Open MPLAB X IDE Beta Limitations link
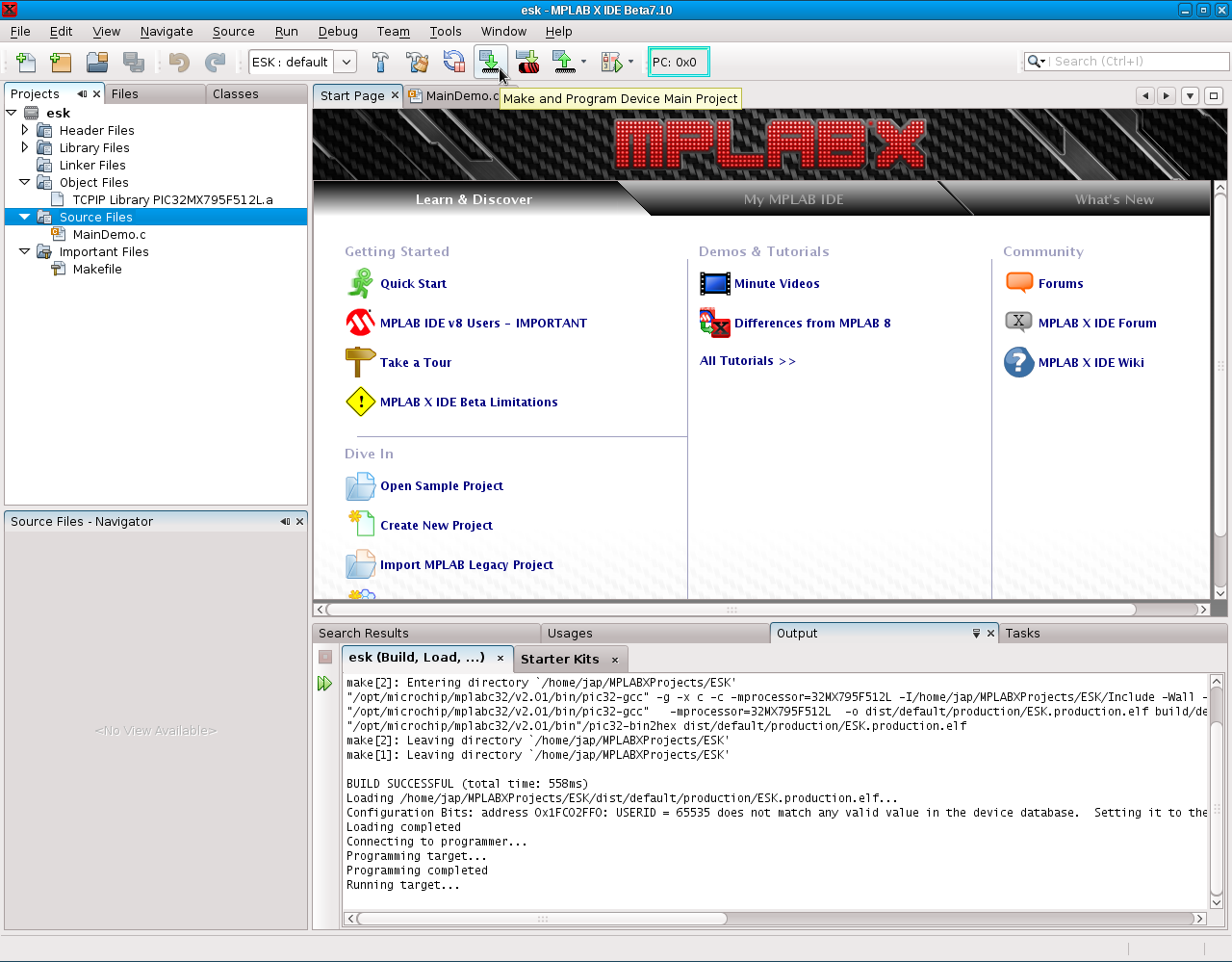The width and height of the screenshot is (1232, 962). 469,402
